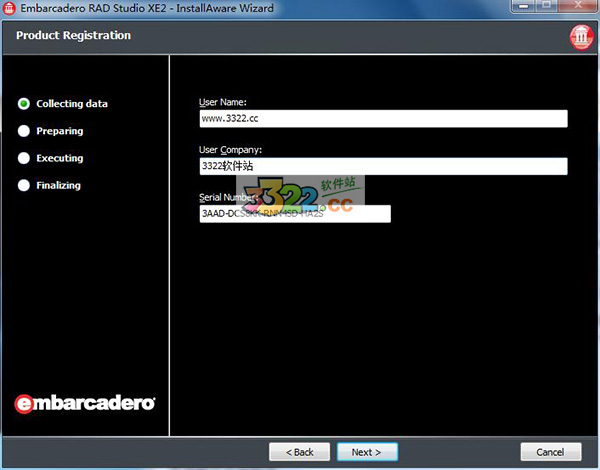Select the User Company text box
Image resolution: width=600 pixels, height=470 pixels.
(x=383, y=166)
